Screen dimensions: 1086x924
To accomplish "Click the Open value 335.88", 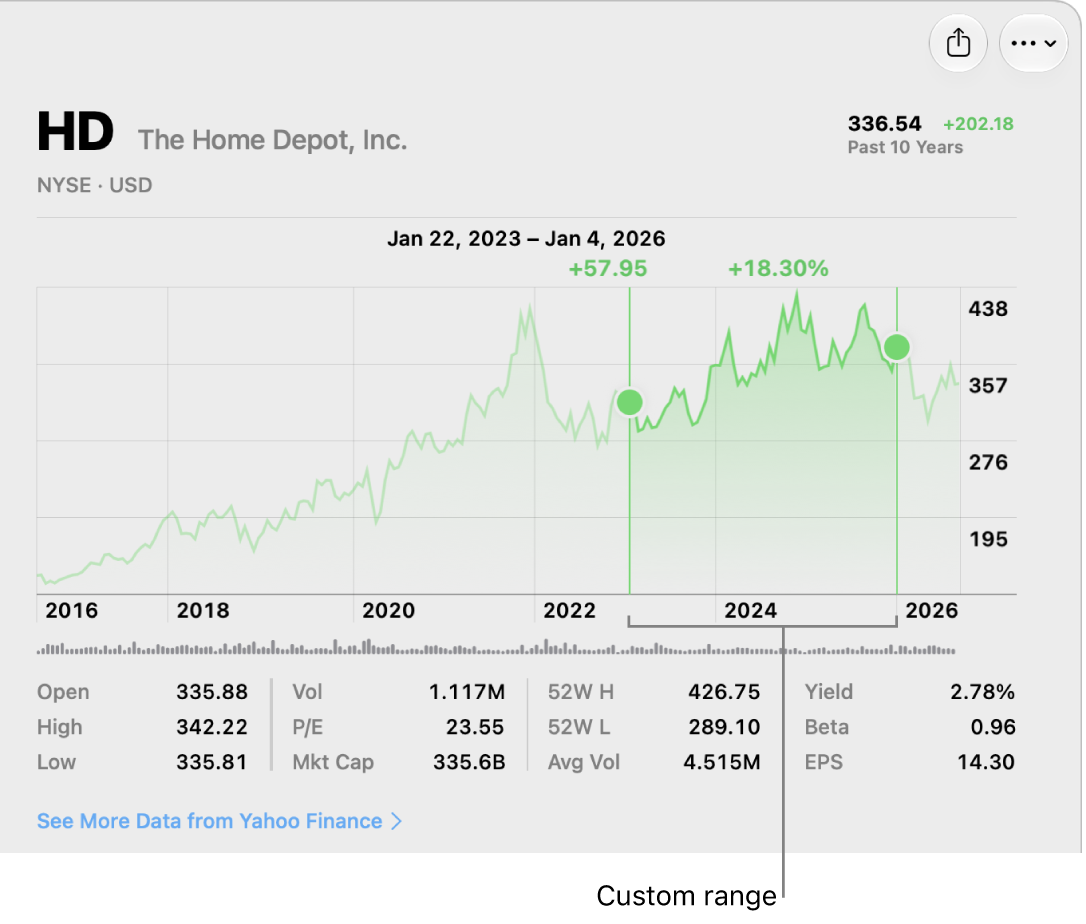I will click(x=212, y=692).
